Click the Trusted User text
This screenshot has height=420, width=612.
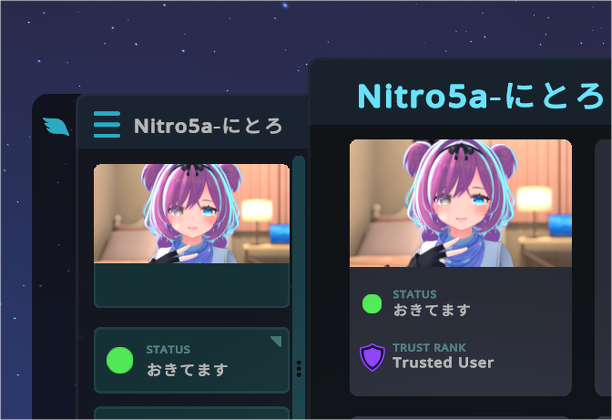click(x=443, y=363)
